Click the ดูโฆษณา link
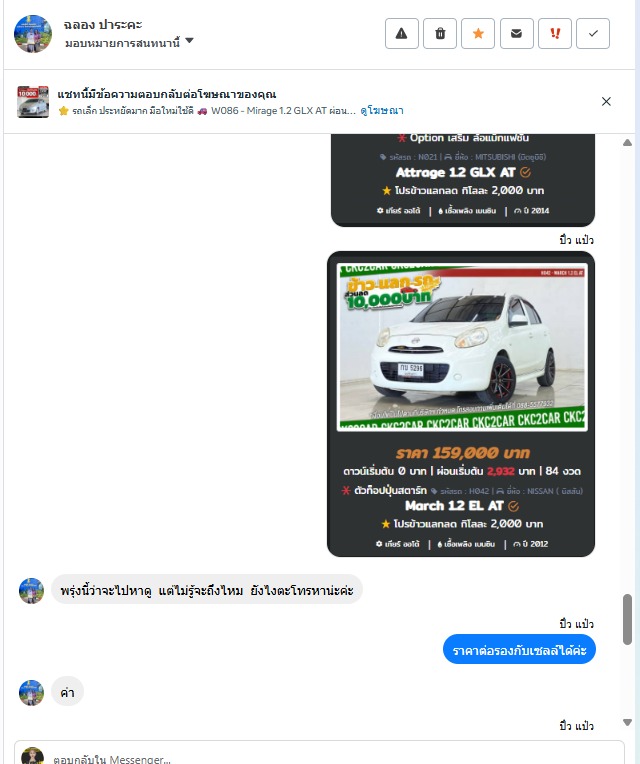The image size is (640, 764). pyautogui.click(x=382, y=111)
